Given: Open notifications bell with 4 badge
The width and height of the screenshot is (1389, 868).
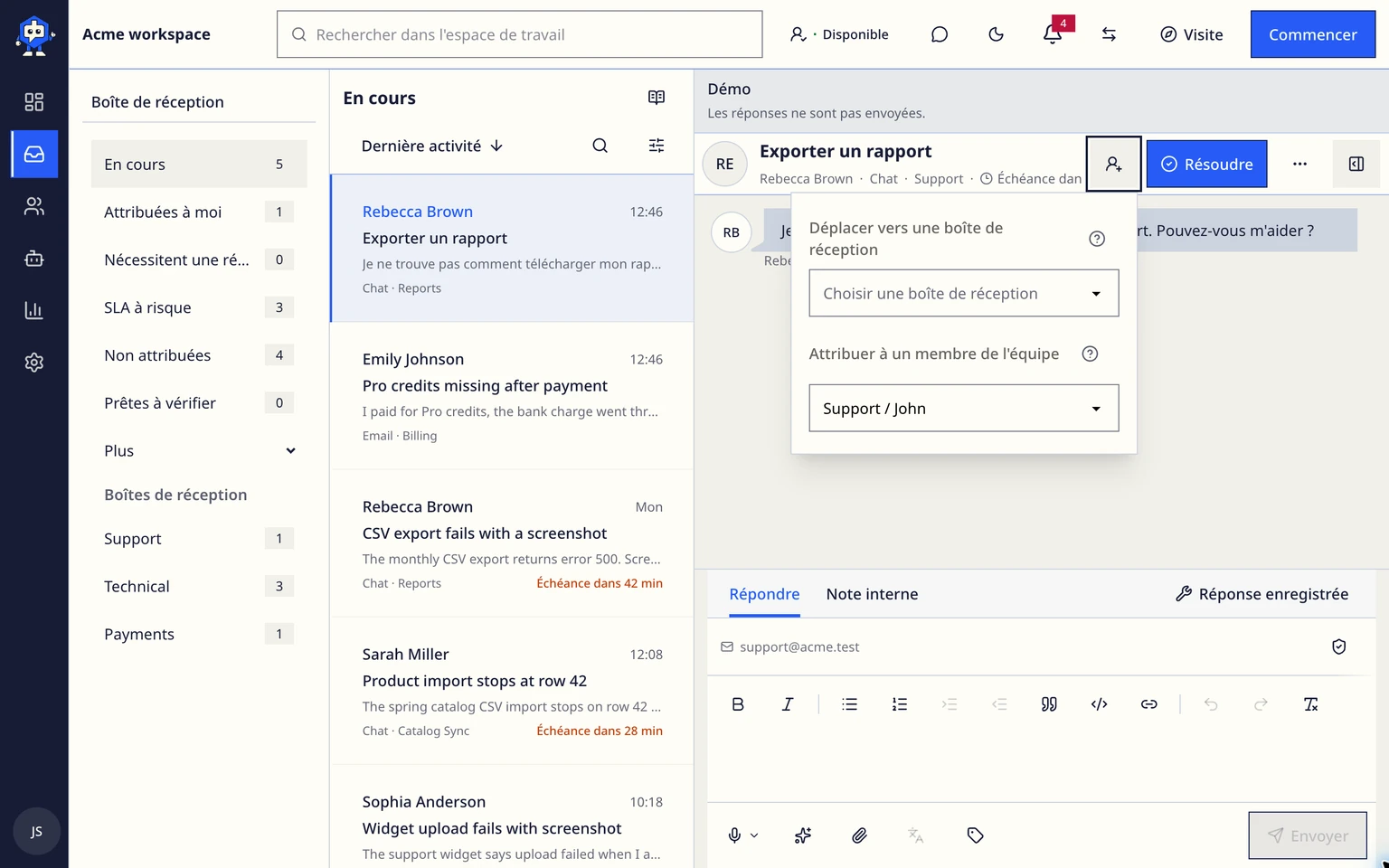Looking at the screenshot, I should [x=1053, y=34].
